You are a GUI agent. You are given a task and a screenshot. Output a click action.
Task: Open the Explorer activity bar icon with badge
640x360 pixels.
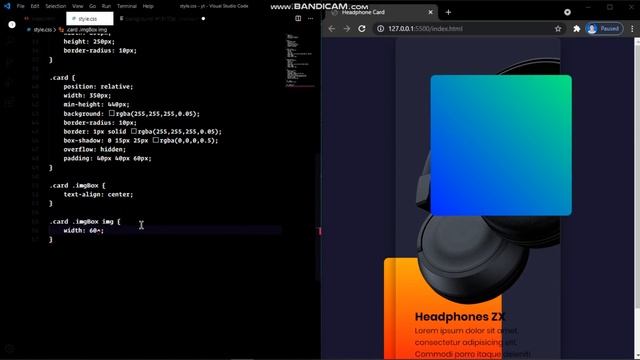[x=11, y=24]
